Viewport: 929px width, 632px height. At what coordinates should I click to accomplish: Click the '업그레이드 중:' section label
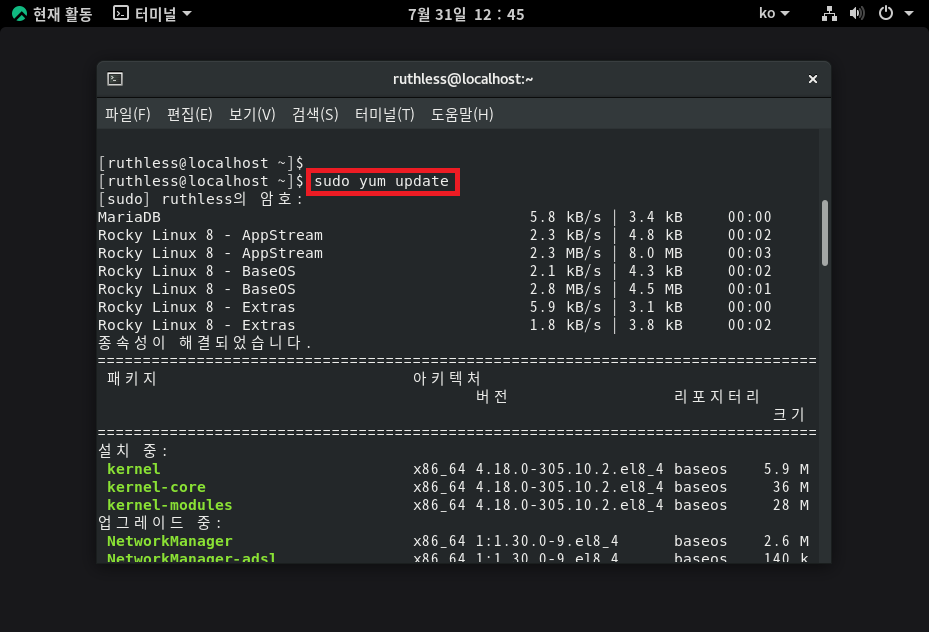click(160, 523)
